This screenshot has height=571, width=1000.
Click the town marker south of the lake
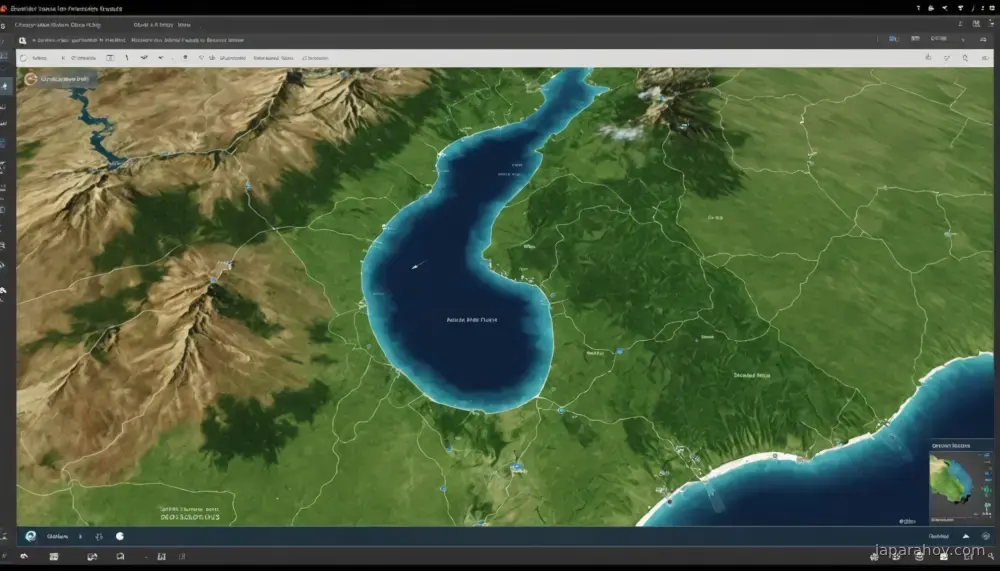517,468
